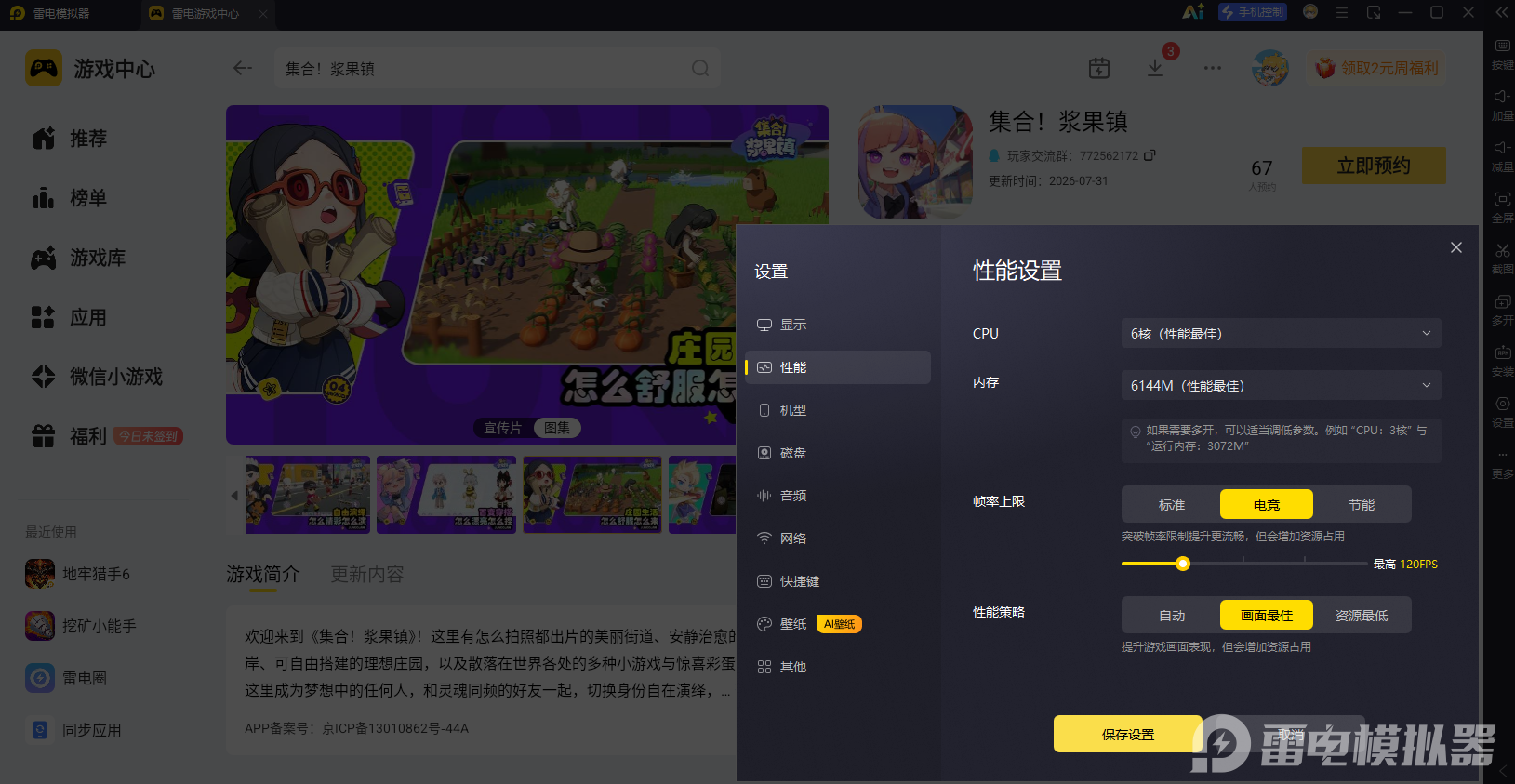Click the frame rate slider handle

pyautogui.click(x=1183, y=564)
